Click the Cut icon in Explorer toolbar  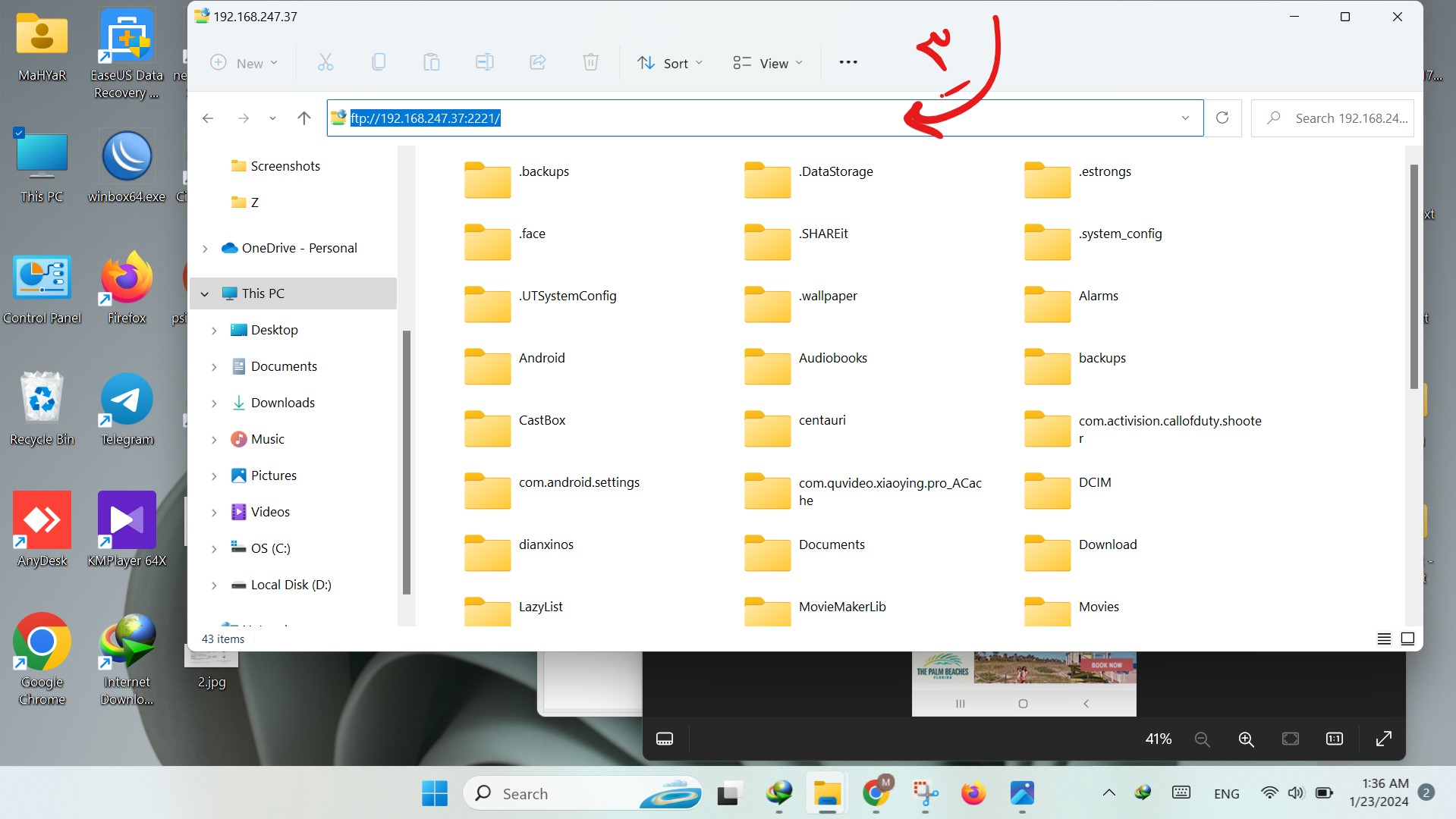point(325,62)
